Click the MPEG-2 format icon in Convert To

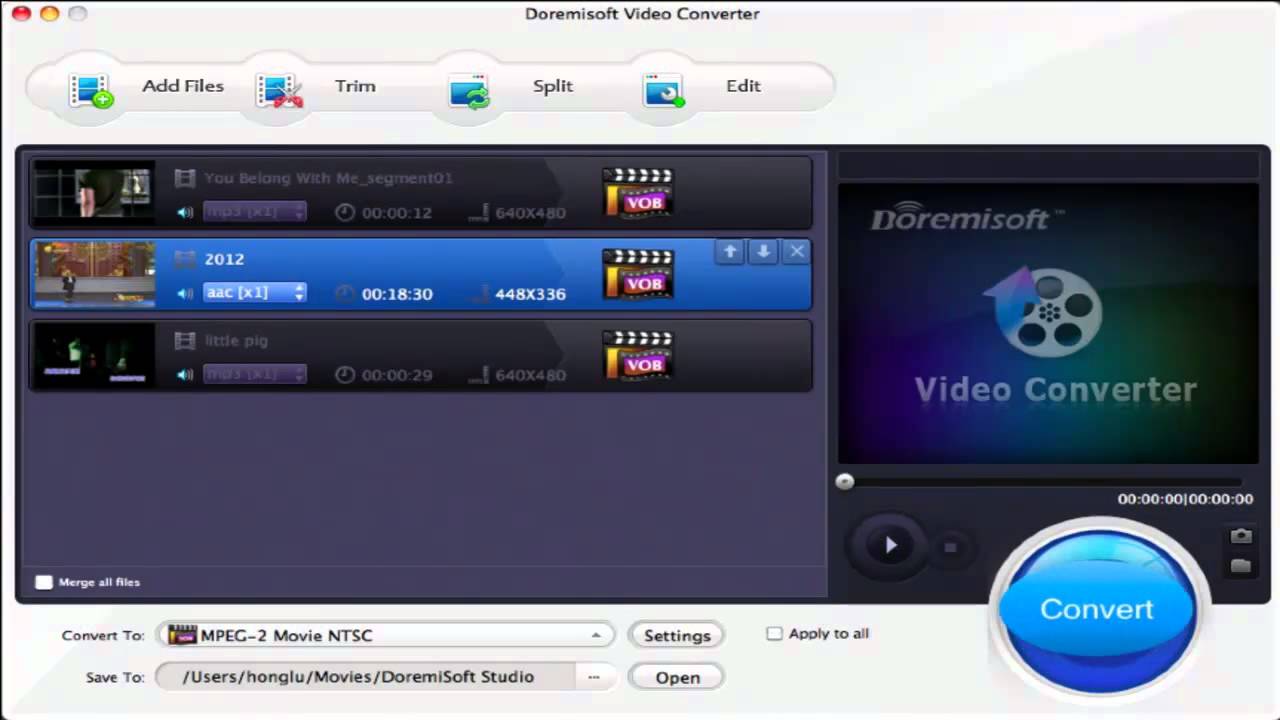[182, 635]
